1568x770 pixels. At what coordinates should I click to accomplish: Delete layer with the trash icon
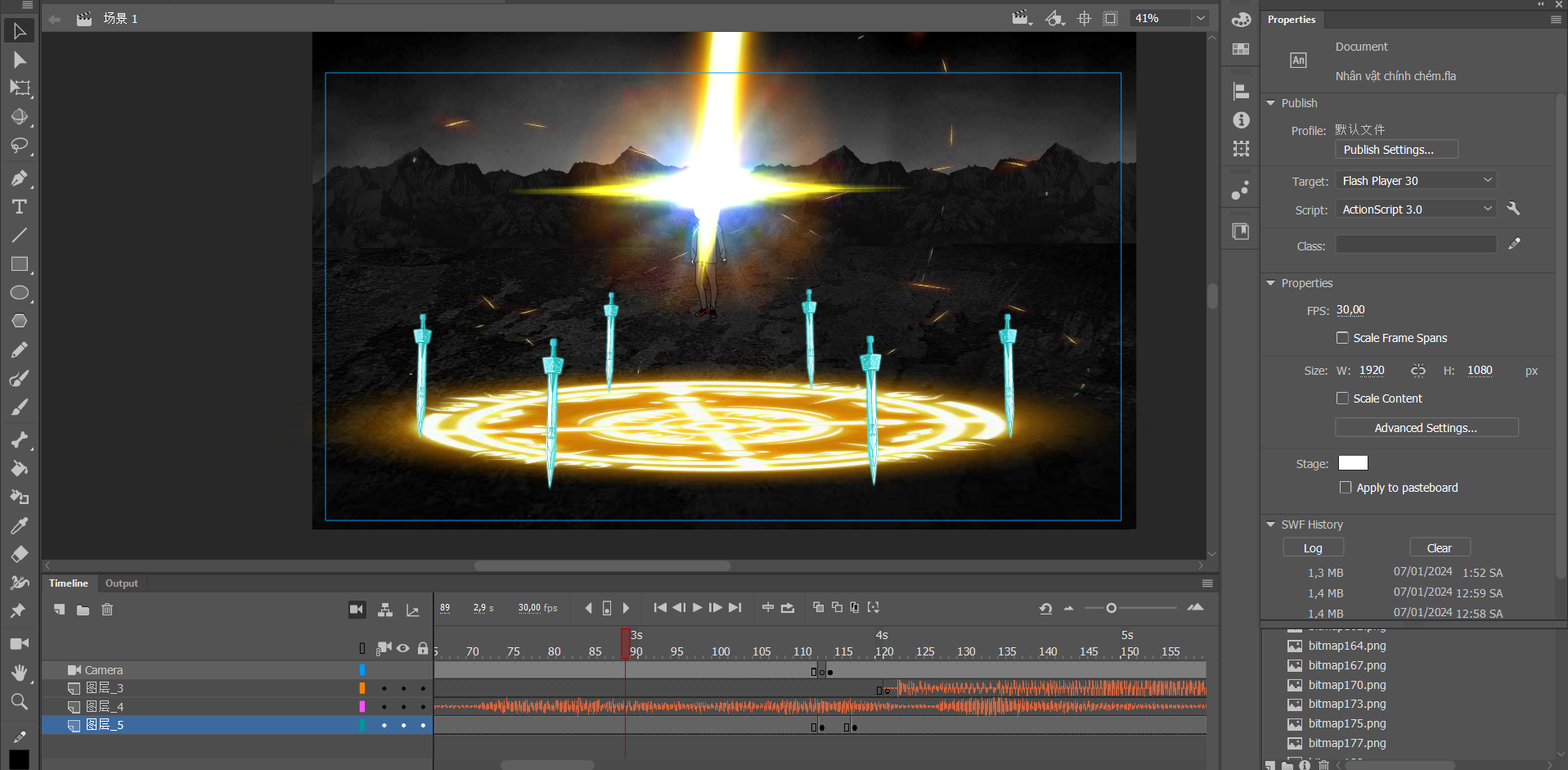(x=107, y=610)
